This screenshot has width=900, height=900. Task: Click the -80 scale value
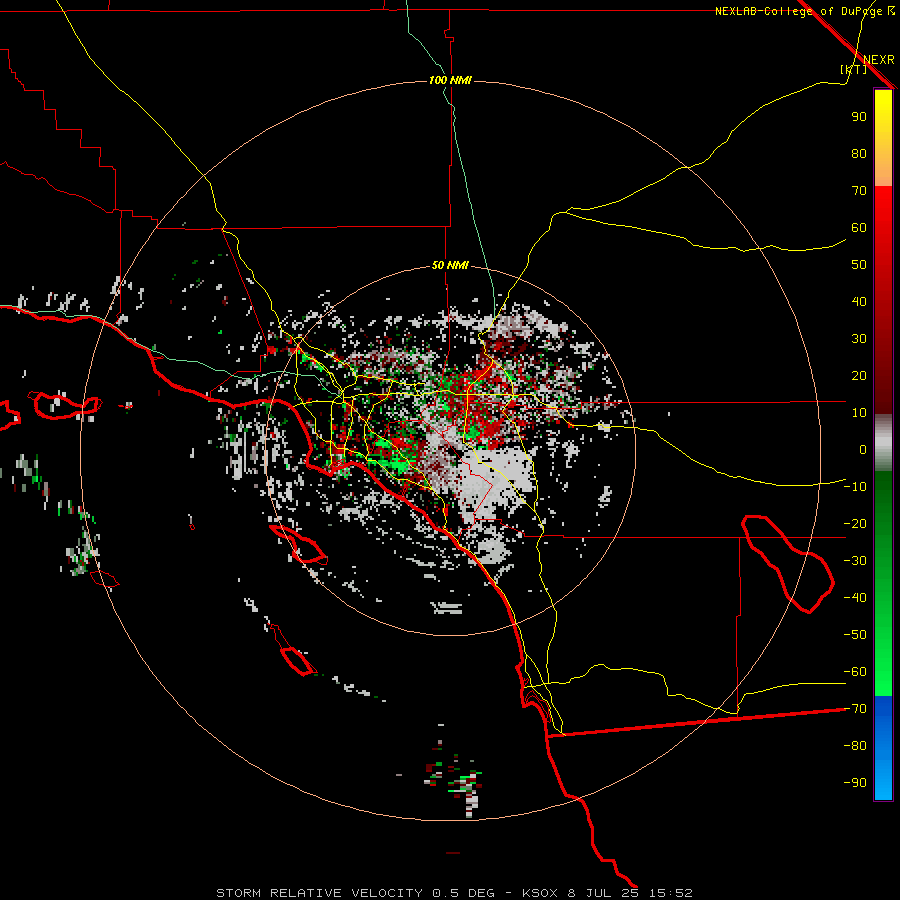tap(855, 746)
